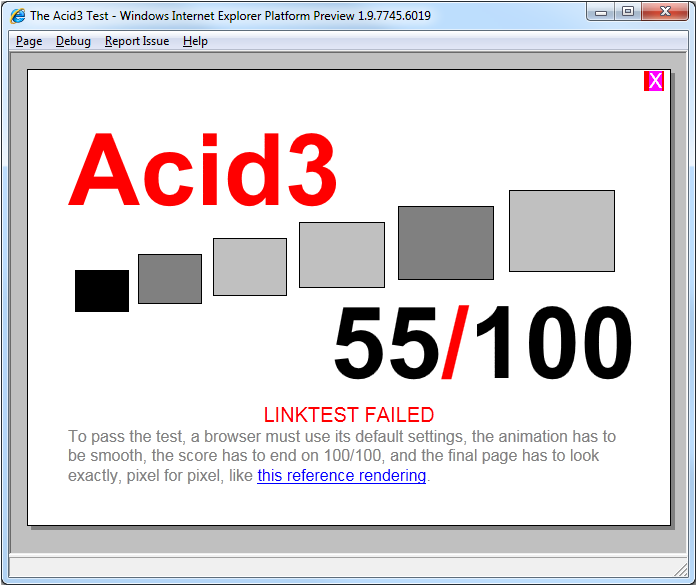Minimize the Platform Preview window

pyautogui.click(x=601, y=12)
